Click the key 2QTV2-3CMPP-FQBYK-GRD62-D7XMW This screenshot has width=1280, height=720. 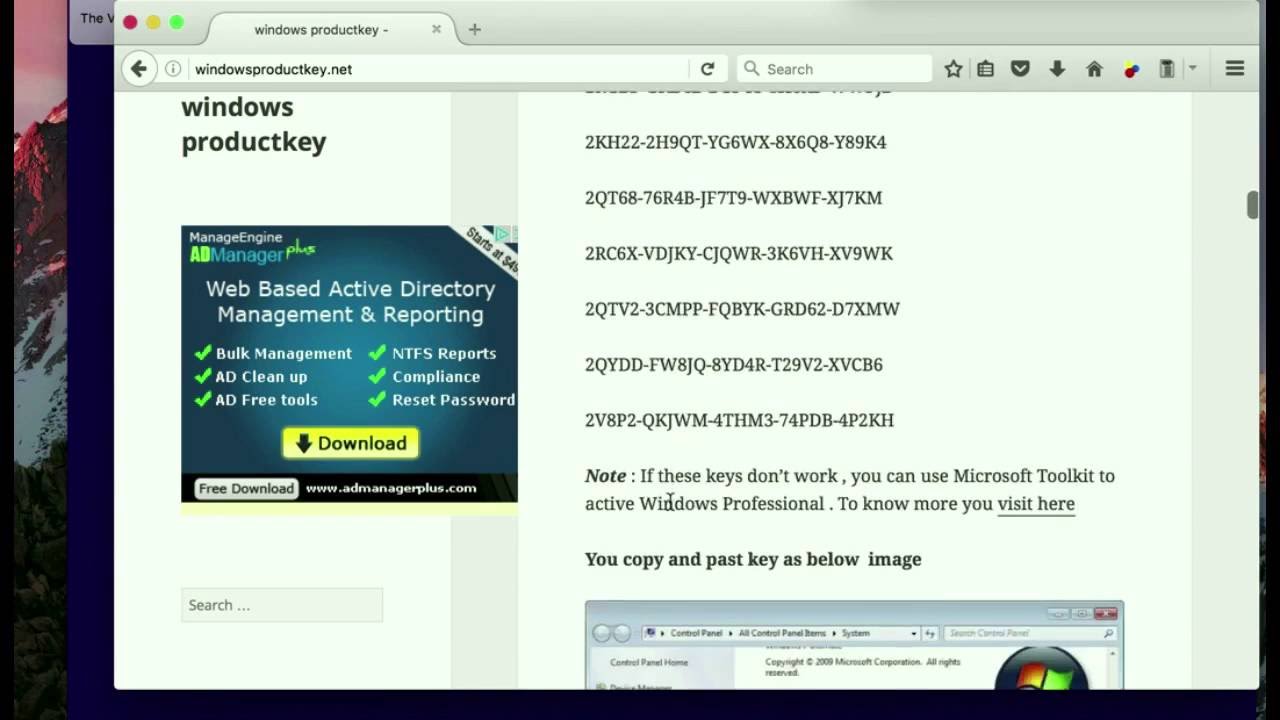tap(742, 309)
